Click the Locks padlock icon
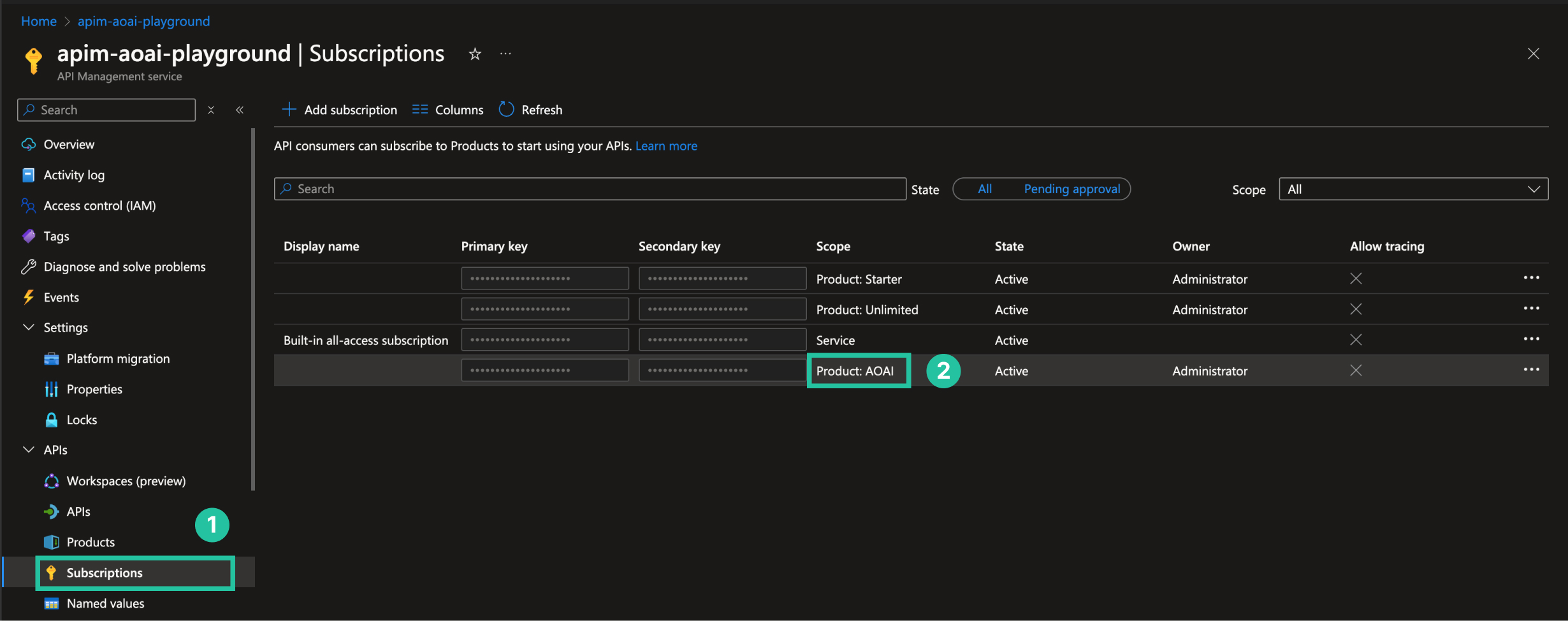Viewport: 1568px width, 621px height. (52, 420)
